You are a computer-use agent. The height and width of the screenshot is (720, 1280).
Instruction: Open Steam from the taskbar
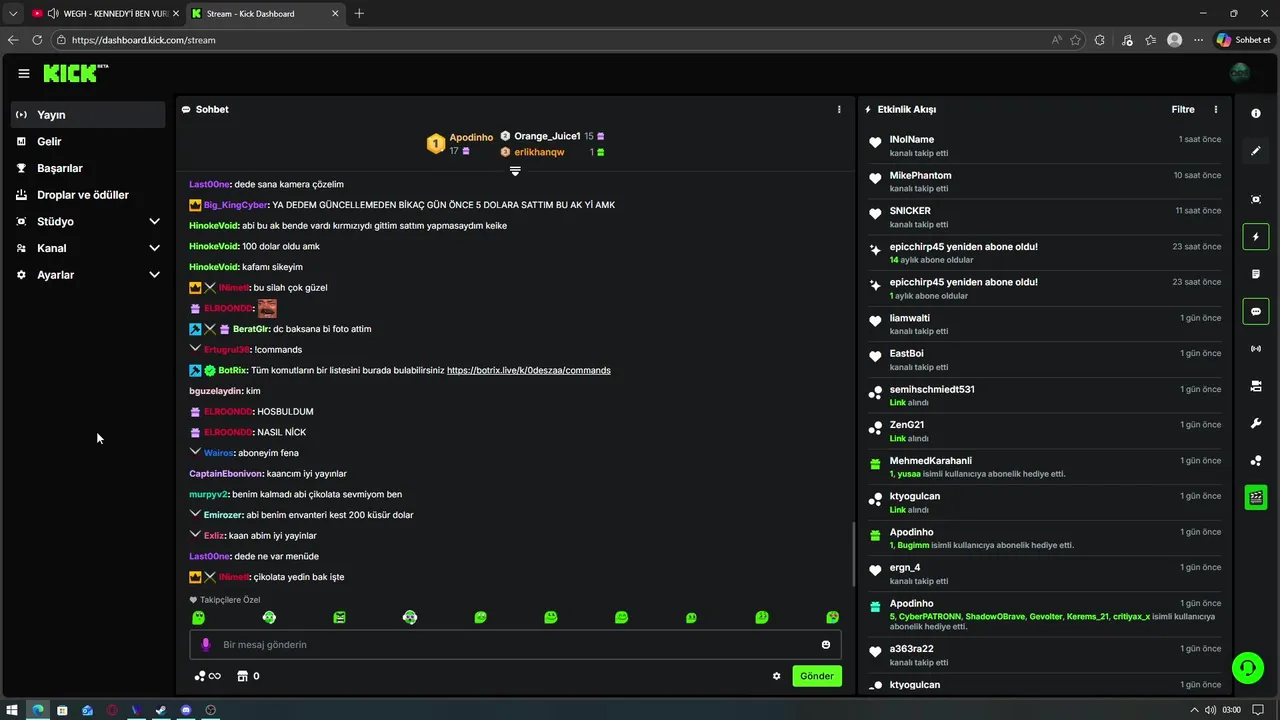[x=161, y=710]
